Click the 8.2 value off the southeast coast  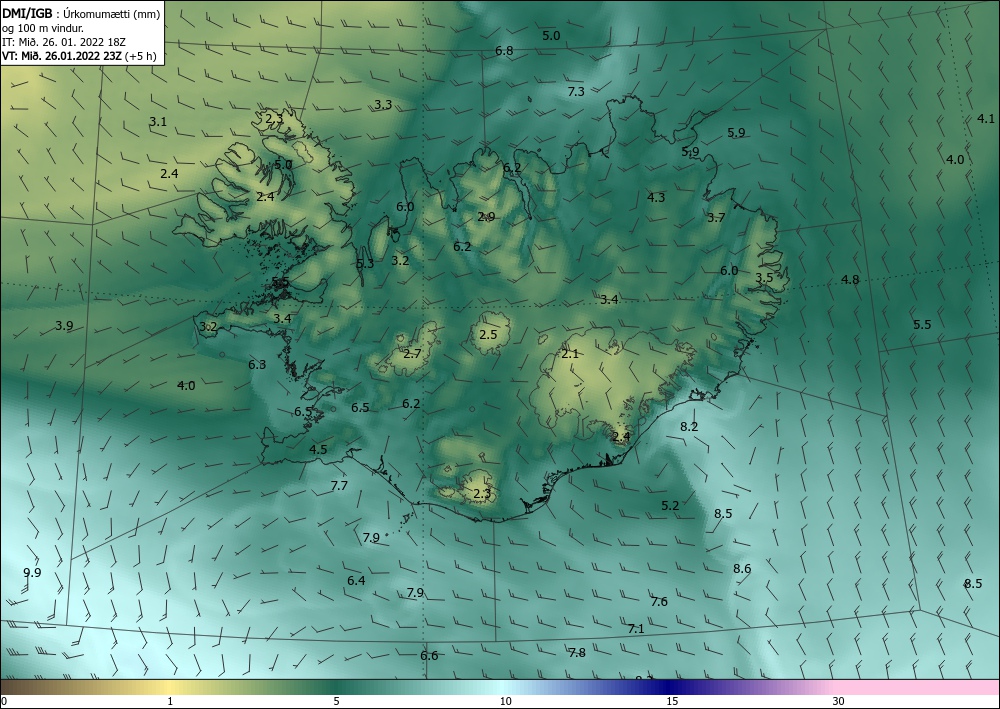pos(689,427)
